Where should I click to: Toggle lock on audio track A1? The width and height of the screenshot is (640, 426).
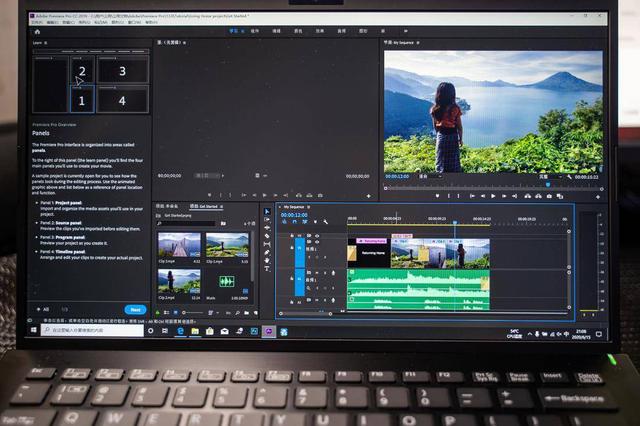pyautogui.click(x=292, y=279)
